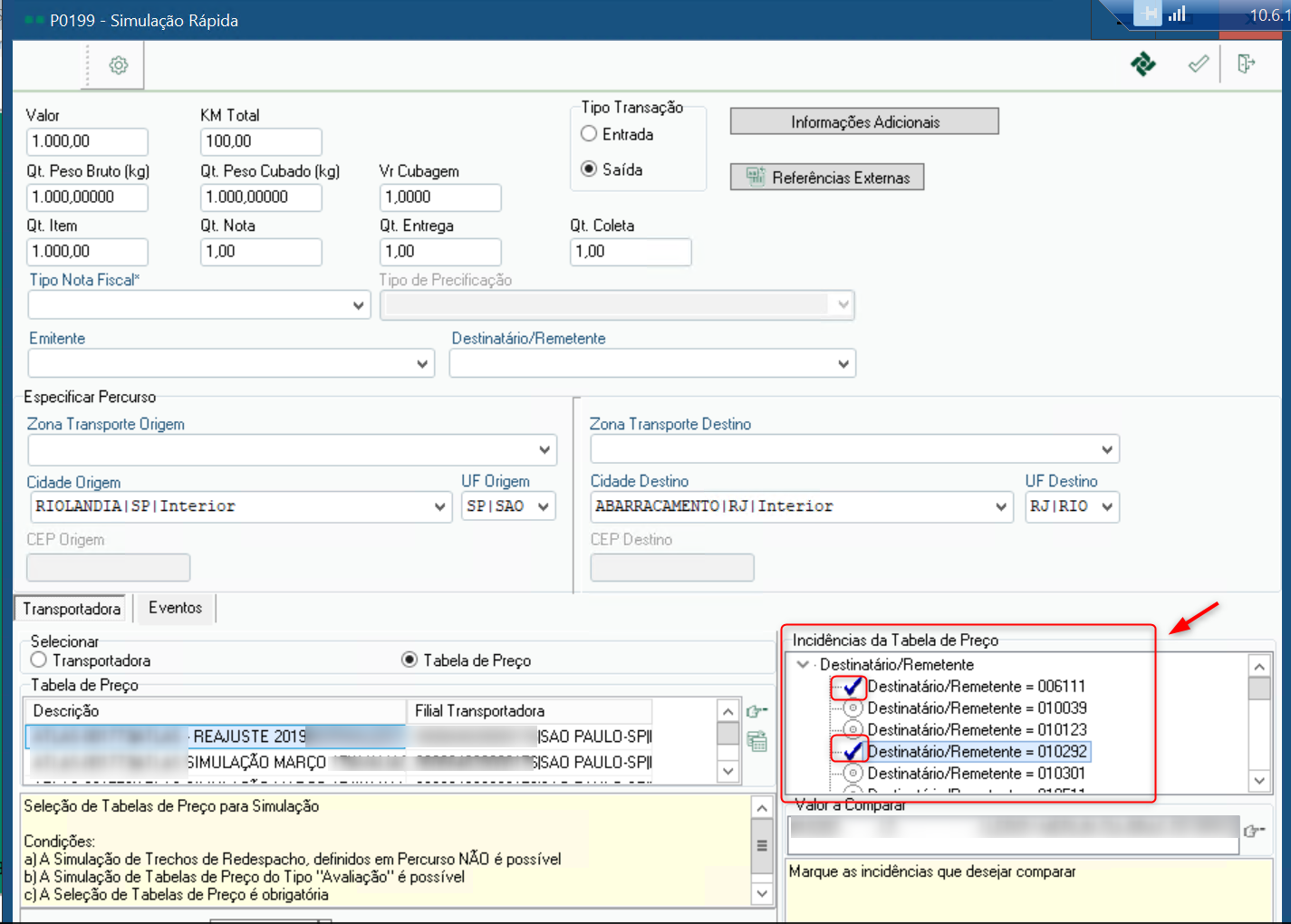This screenshot has width=1291, height=924.
Task: Click the Informações Adicionais button
Action: click(864, 121)
